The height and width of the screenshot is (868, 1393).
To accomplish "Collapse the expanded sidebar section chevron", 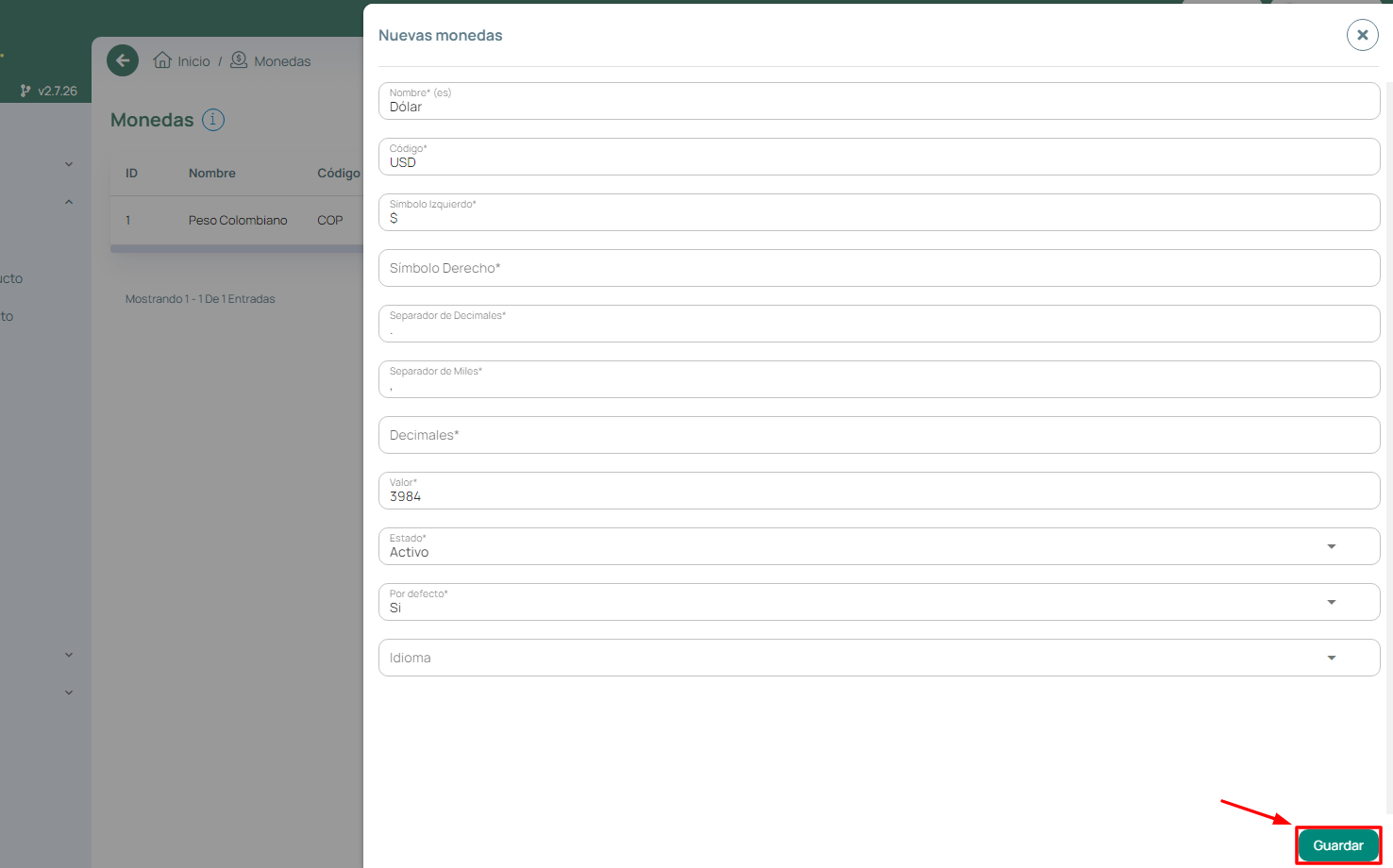I will (x=69, y=202).
